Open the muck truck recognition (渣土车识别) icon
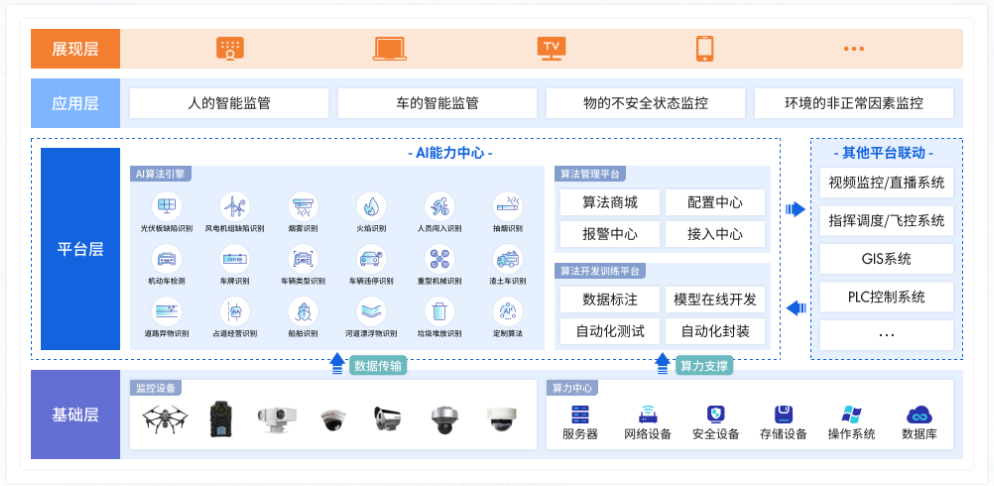 [507, 259]
